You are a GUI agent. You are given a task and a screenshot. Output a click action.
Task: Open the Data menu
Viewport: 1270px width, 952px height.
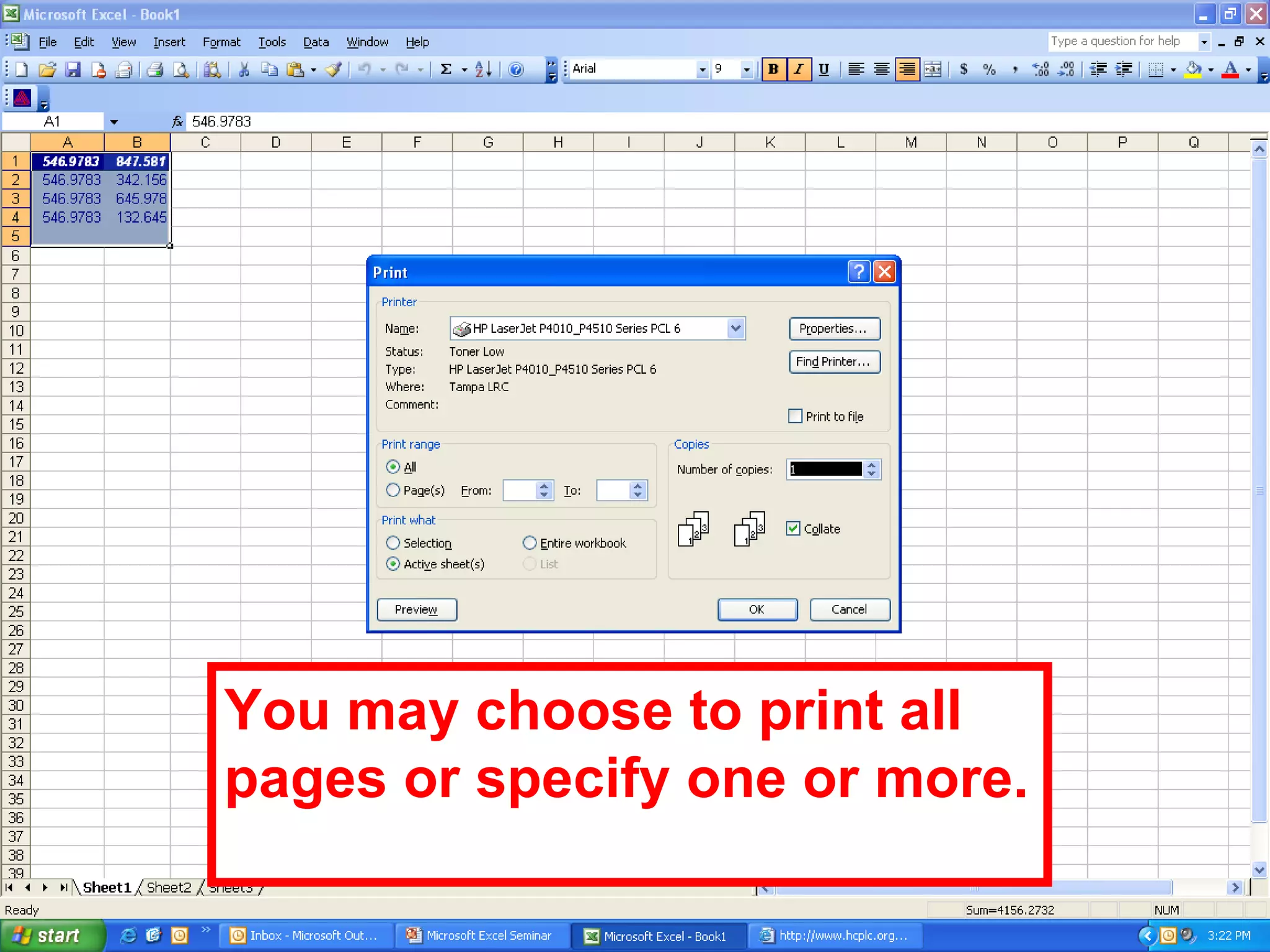pyautogui.click(x=316, y=42)
